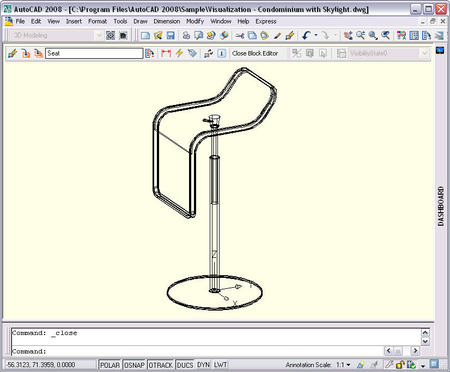The height and width of the screenshot is (372, 450).
Task: Toggle LWT lineweight display
Action: pyautogui.click(x=220, y=365)
